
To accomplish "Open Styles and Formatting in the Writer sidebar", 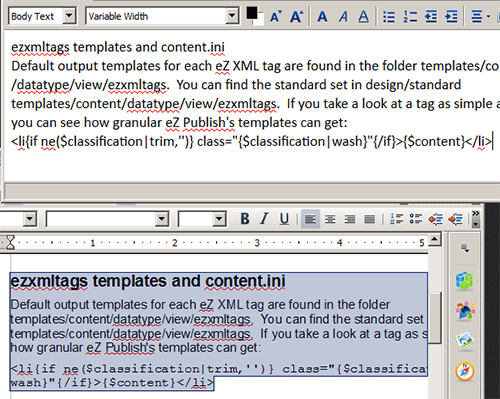I will 465,311.
